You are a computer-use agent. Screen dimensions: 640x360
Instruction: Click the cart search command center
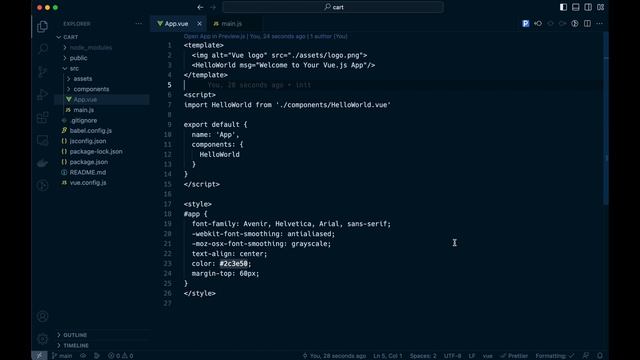click(333, 7)
